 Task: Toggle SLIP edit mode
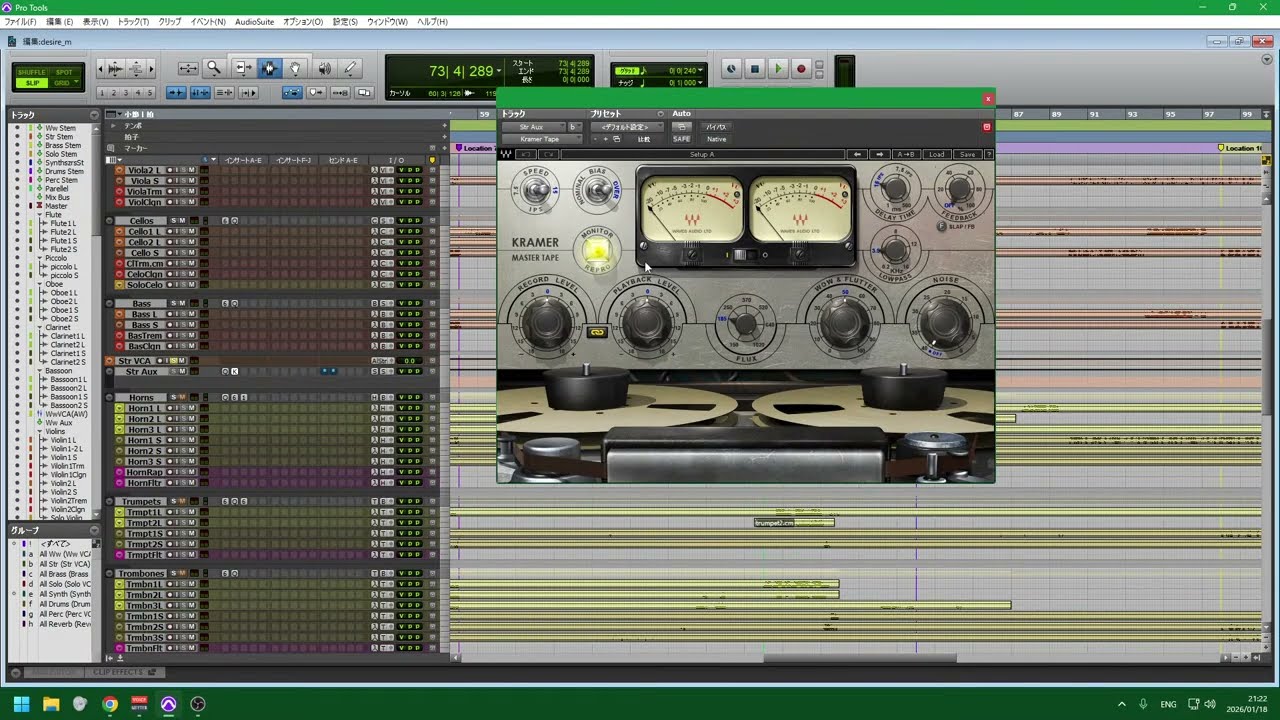click(32, 83)
